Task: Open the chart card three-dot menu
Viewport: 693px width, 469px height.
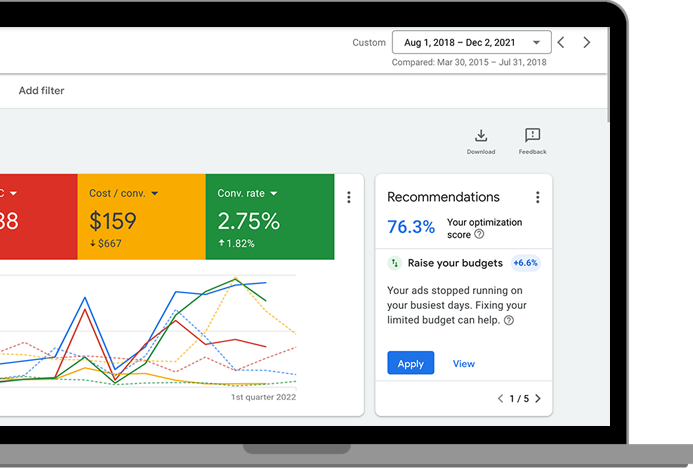Action: tap(348, 198)
